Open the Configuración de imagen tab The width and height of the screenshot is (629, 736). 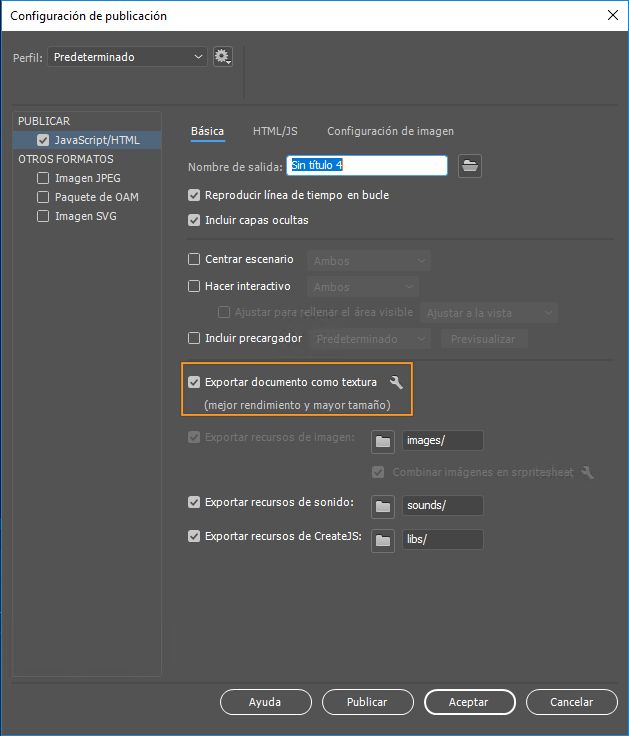(390, 131)
